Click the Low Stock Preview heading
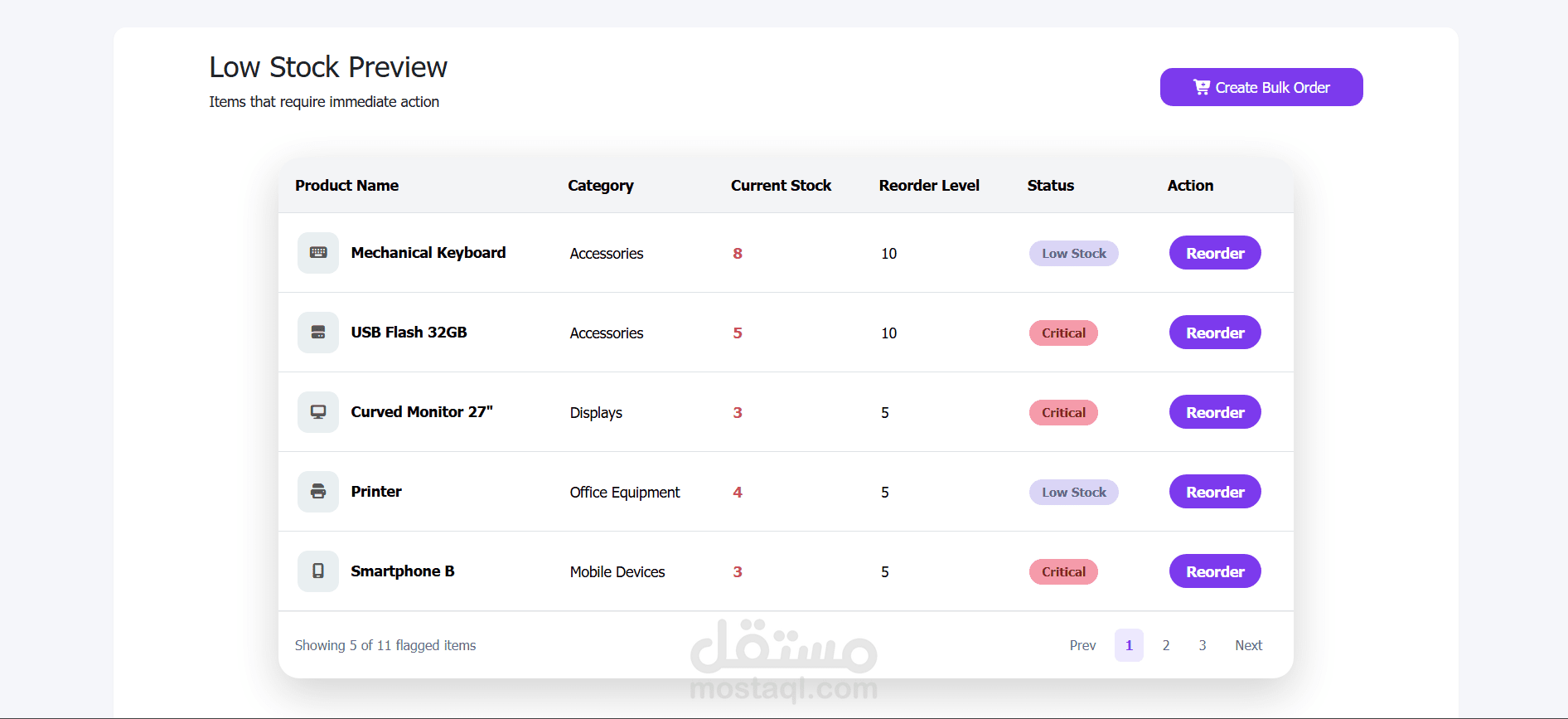This screenshot has height=719, width=1568. 328,67
